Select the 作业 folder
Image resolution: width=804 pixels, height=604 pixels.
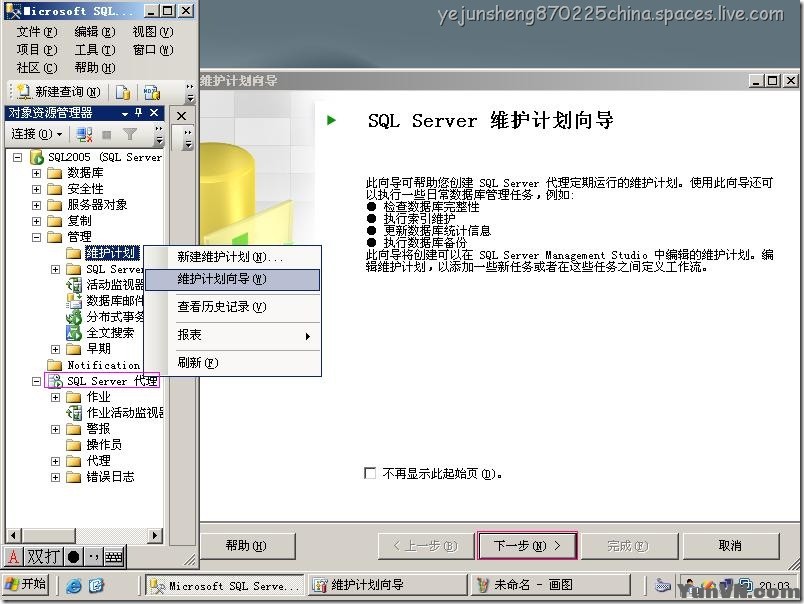click(x=89, y=397)
